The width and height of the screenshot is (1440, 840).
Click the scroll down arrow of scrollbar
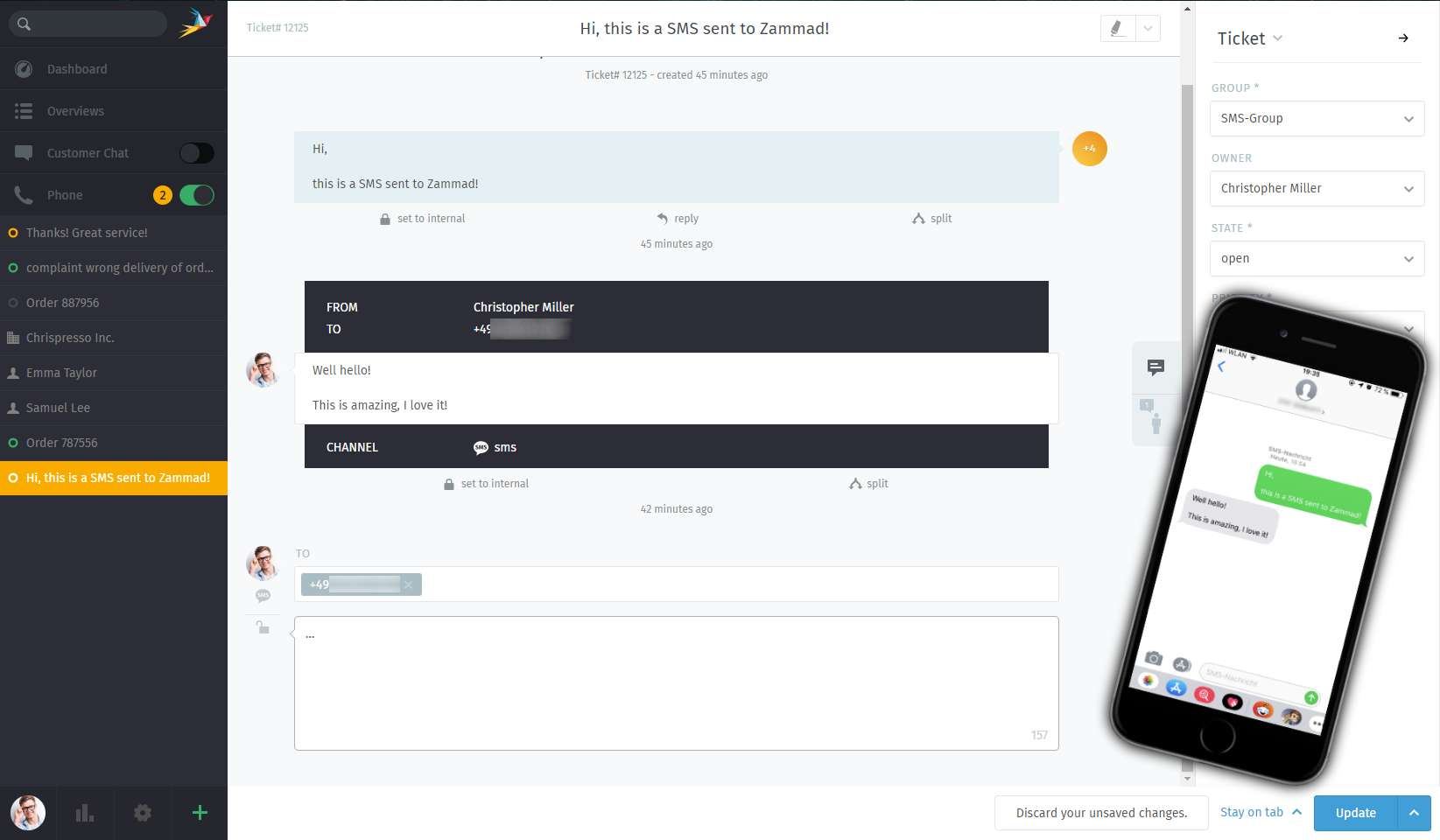pos(1188,778)
